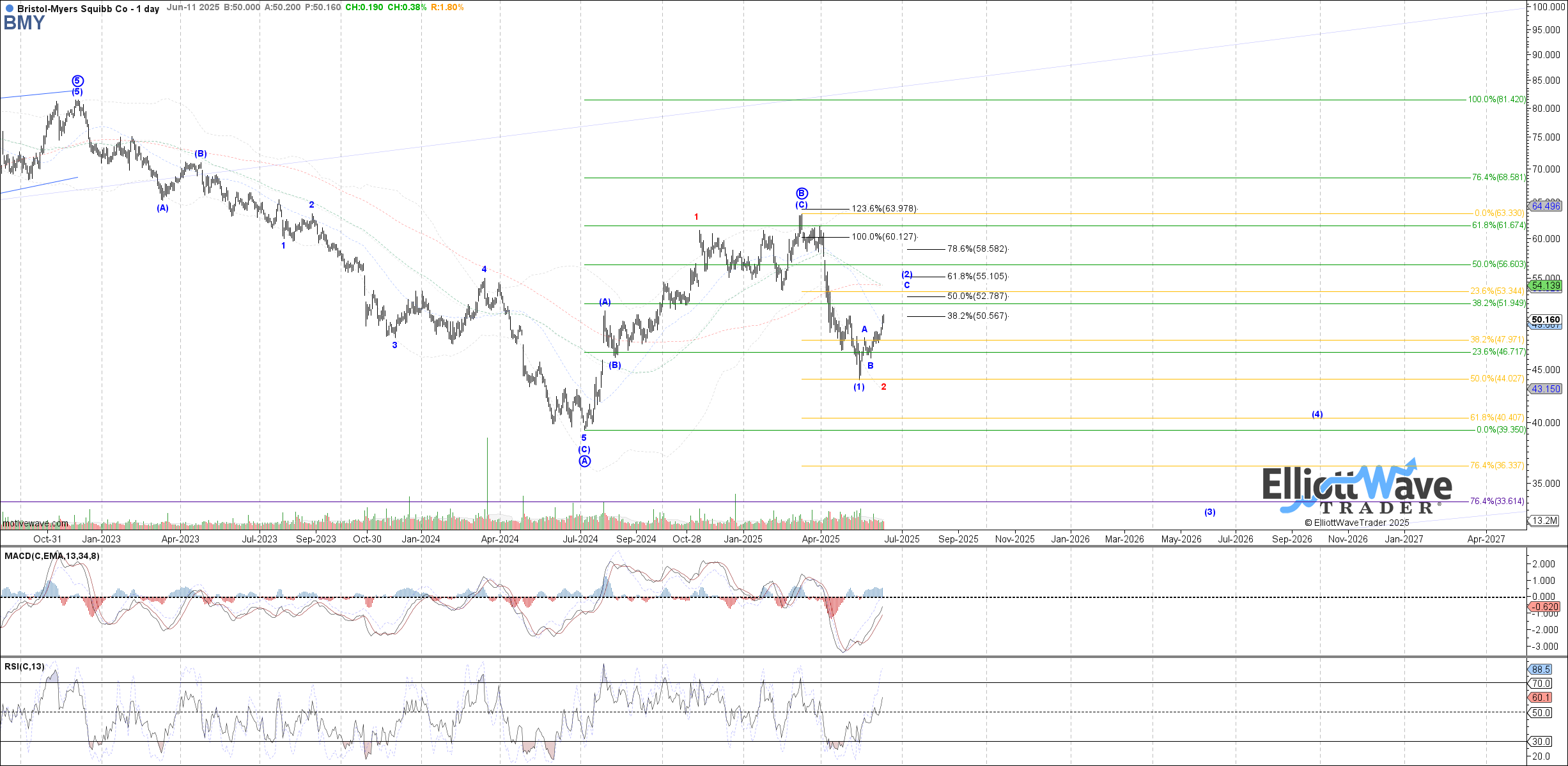Viewport: 1568px width, 766px height.
Task: Select the green Fibonacci label 50.0%(56.603)
Action: [1498, 264]
